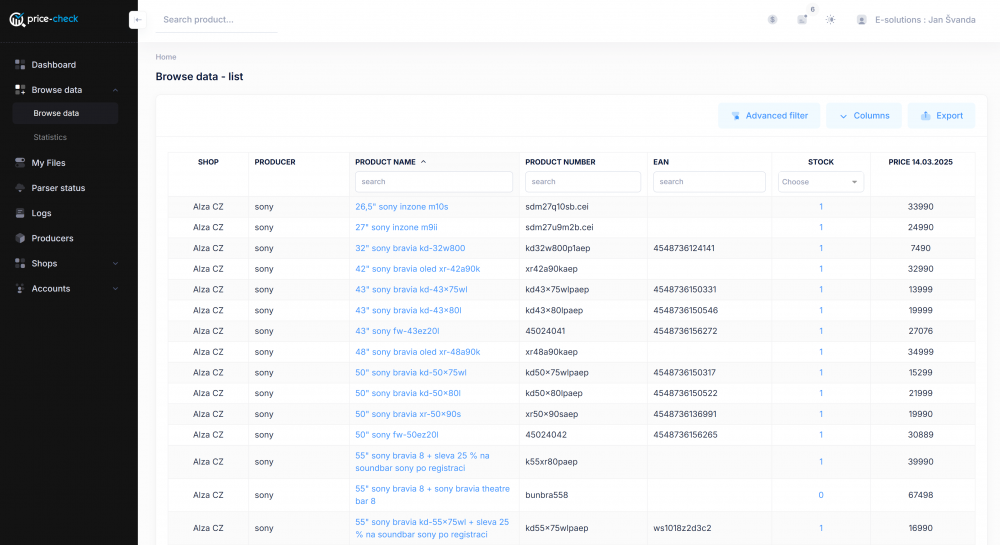This screenshot has height=545, width=1000.
Task: Click the Product Name search field
Action: pos(434,182)
